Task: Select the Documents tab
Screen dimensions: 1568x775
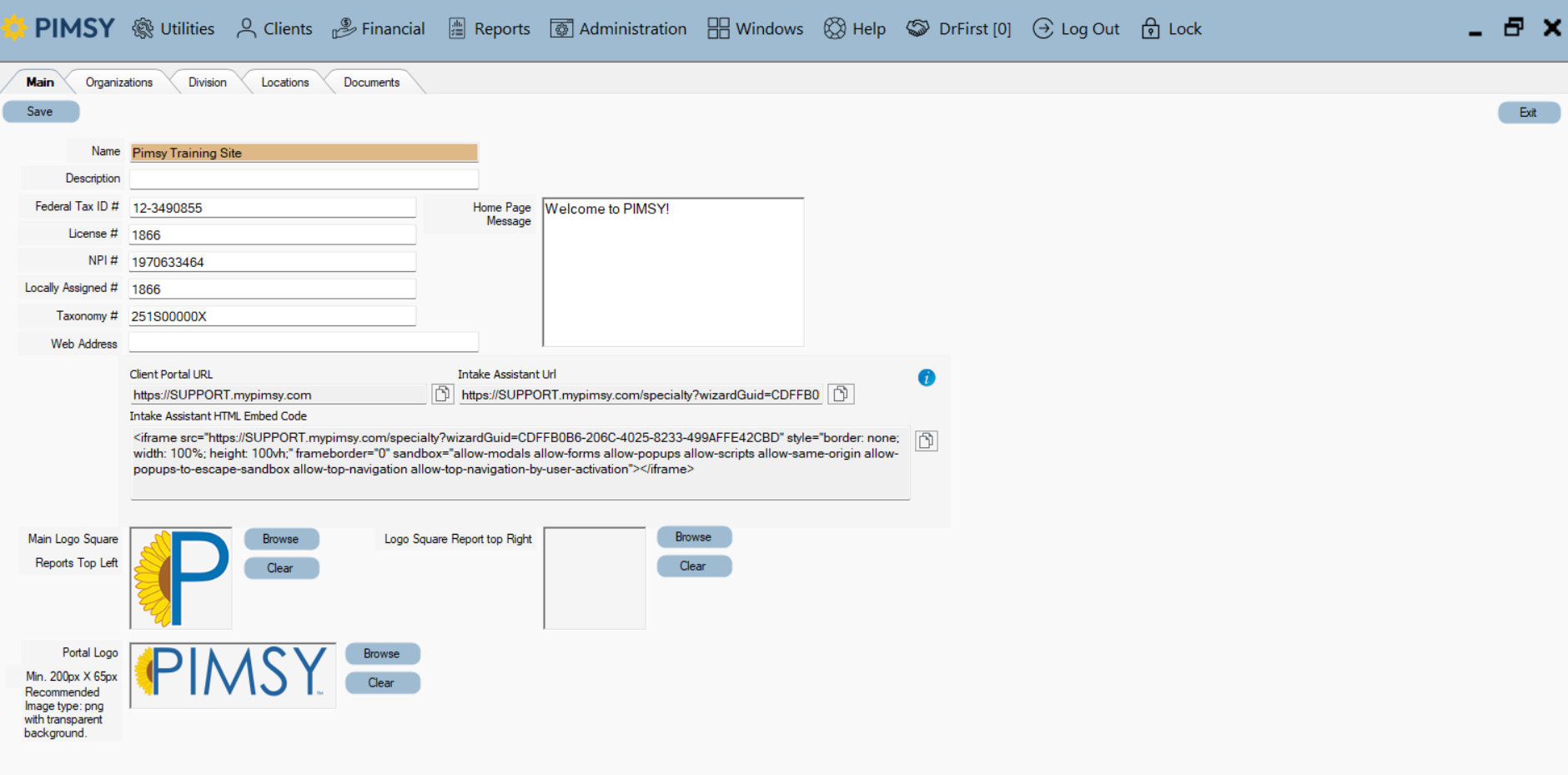Action: 371,81
